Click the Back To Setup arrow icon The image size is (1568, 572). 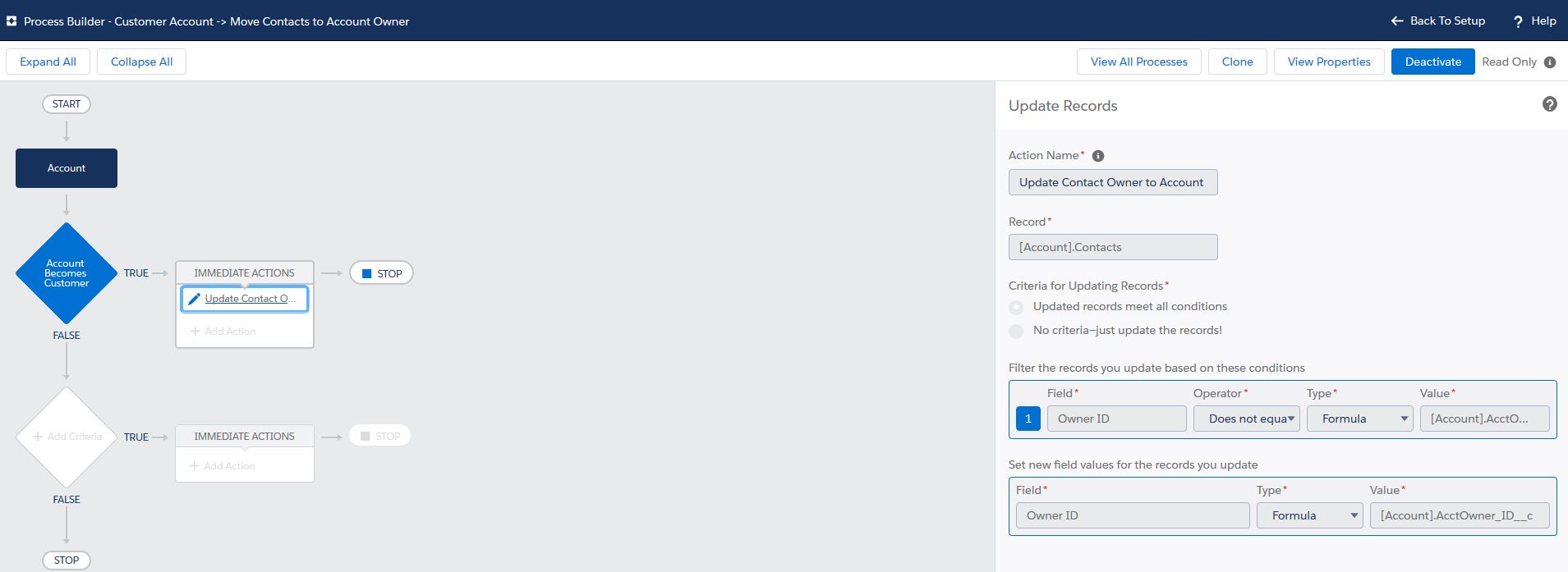pyautogui.click(x=1396, y=21)
